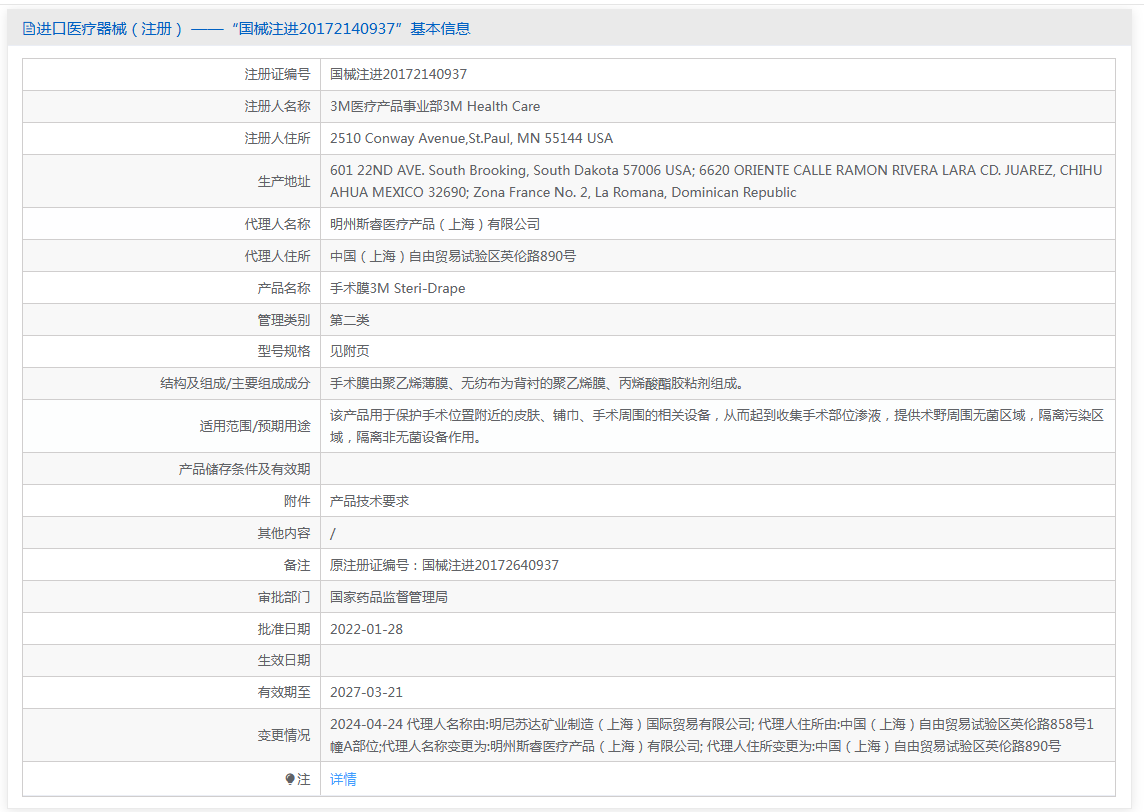Click the 结构及组成/主要组成成分 label
1144x812 pixels.
point(235,383)
